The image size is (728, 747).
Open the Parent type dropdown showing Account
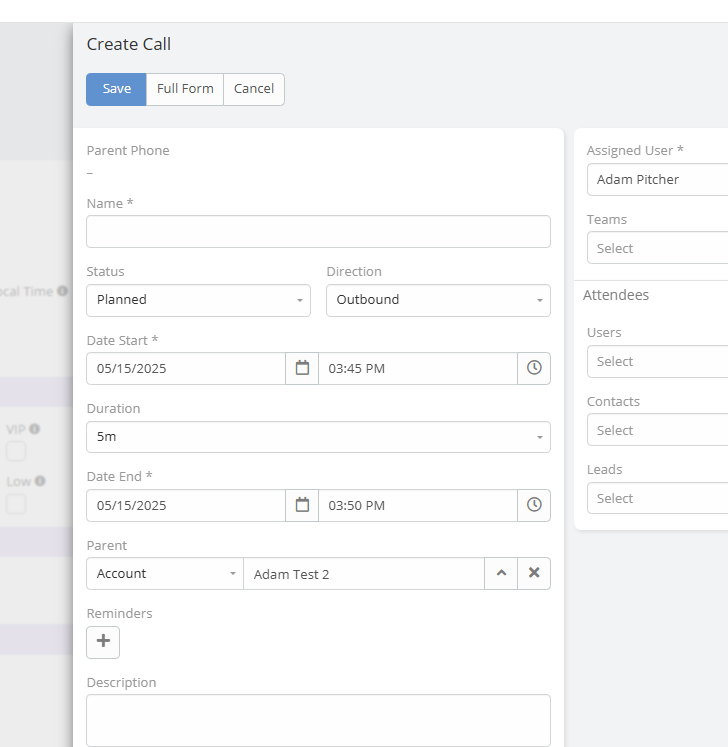click(x=165, y=573)
